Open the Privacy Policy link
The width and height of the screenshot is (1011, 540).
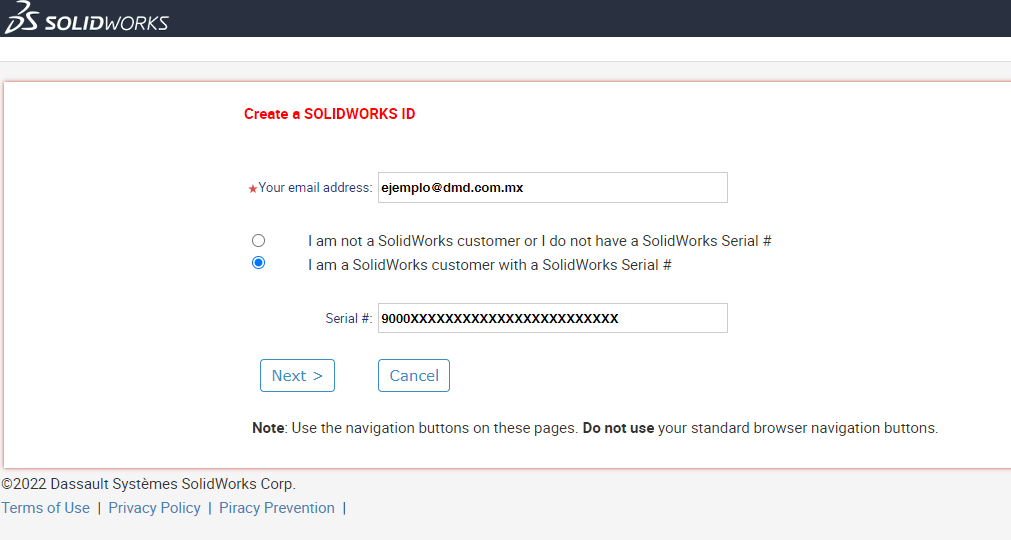click(x=154, y=508)
